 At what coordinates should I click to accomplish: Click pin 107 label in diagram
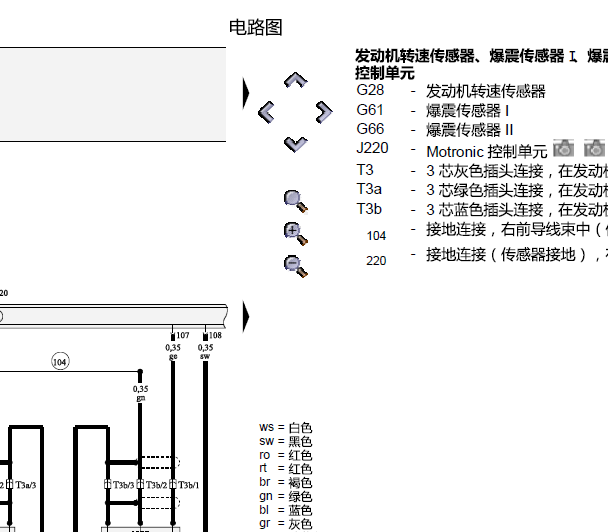[183, 335]
